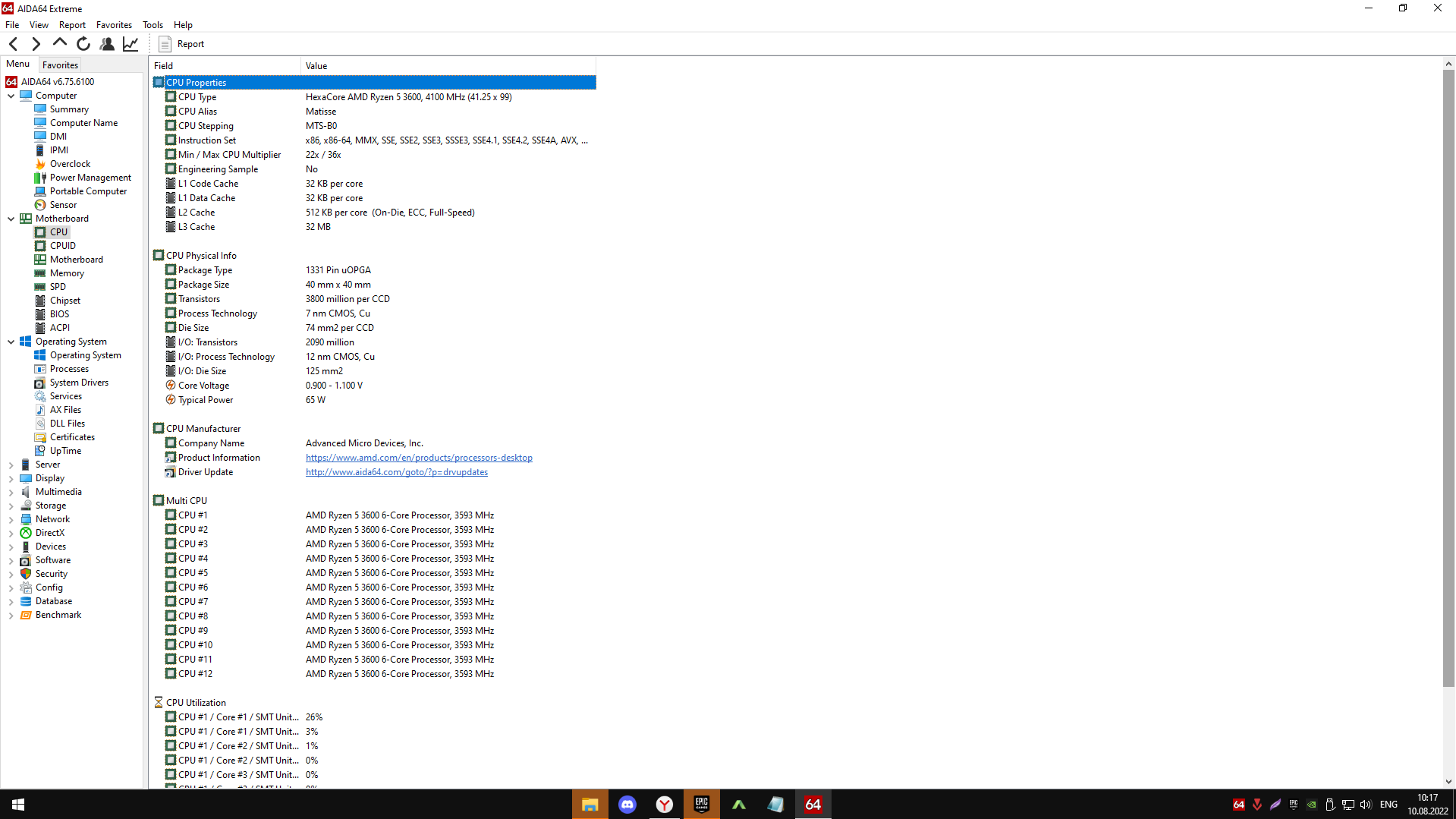Expand the DirectX tree node
The height and width of the screenshot is (819, 1456).
11,533
